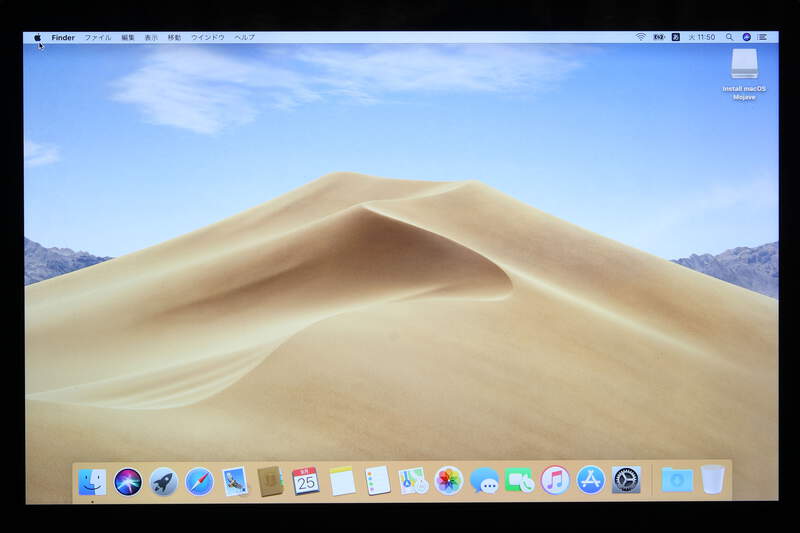
Task: Open the App Store in Dock
Action: [x=591, y=480]
